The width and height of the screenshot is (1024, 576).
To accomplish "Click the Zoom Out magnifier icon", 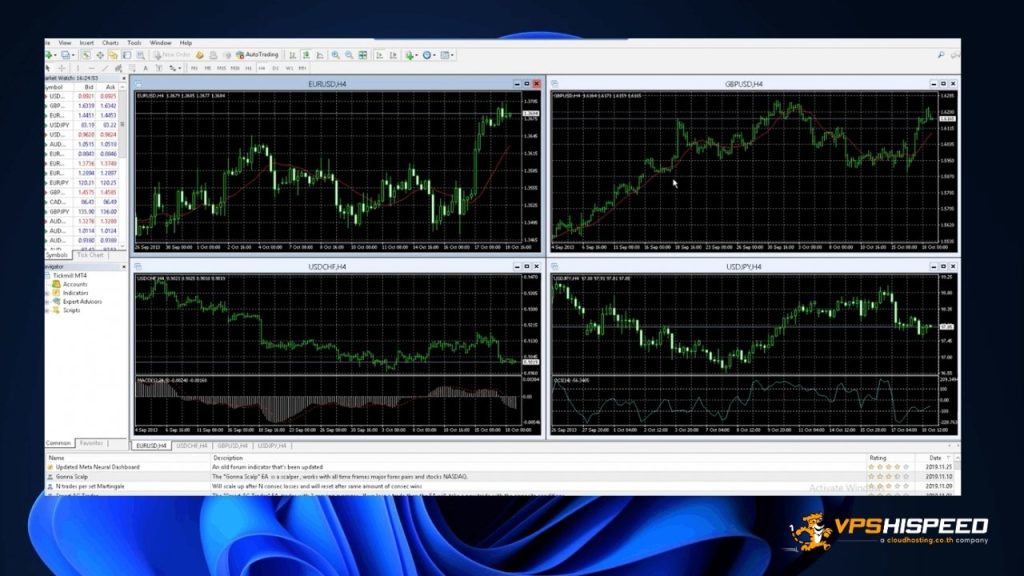I will point(349,55).
